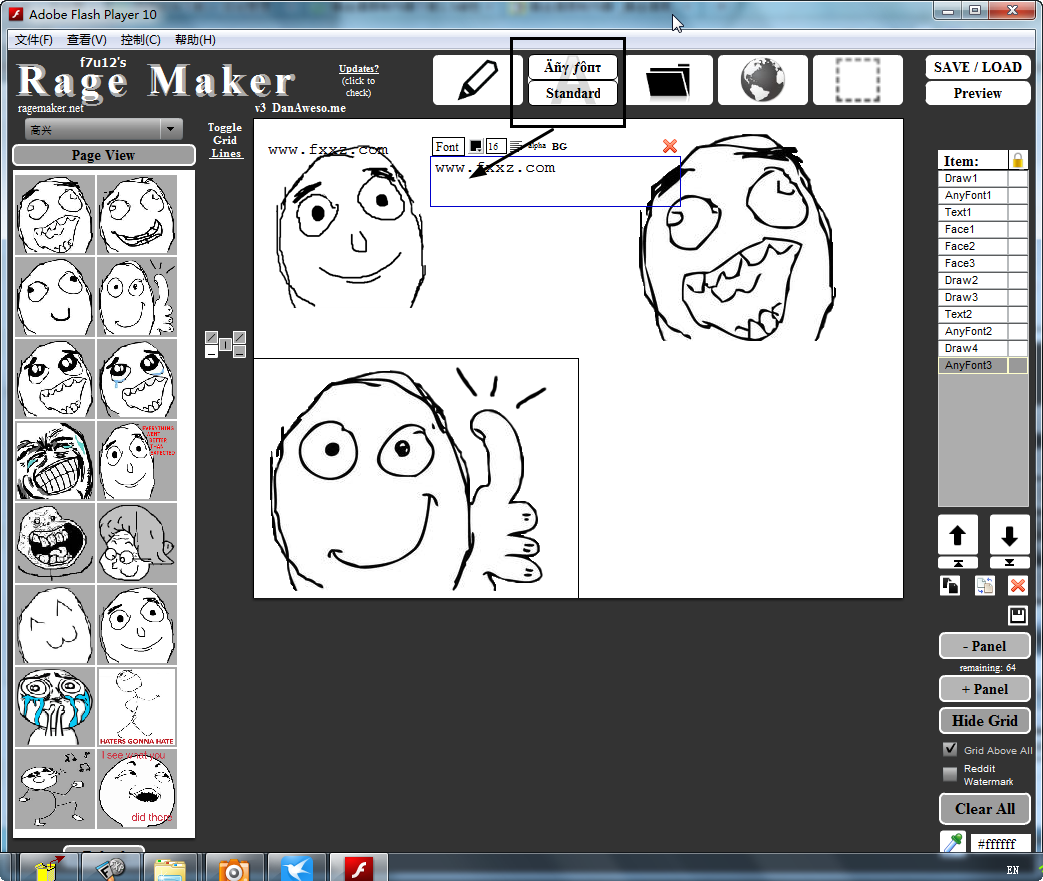
Task: Select the dashed rectangle selection tool
Action: tap(858, 80)
